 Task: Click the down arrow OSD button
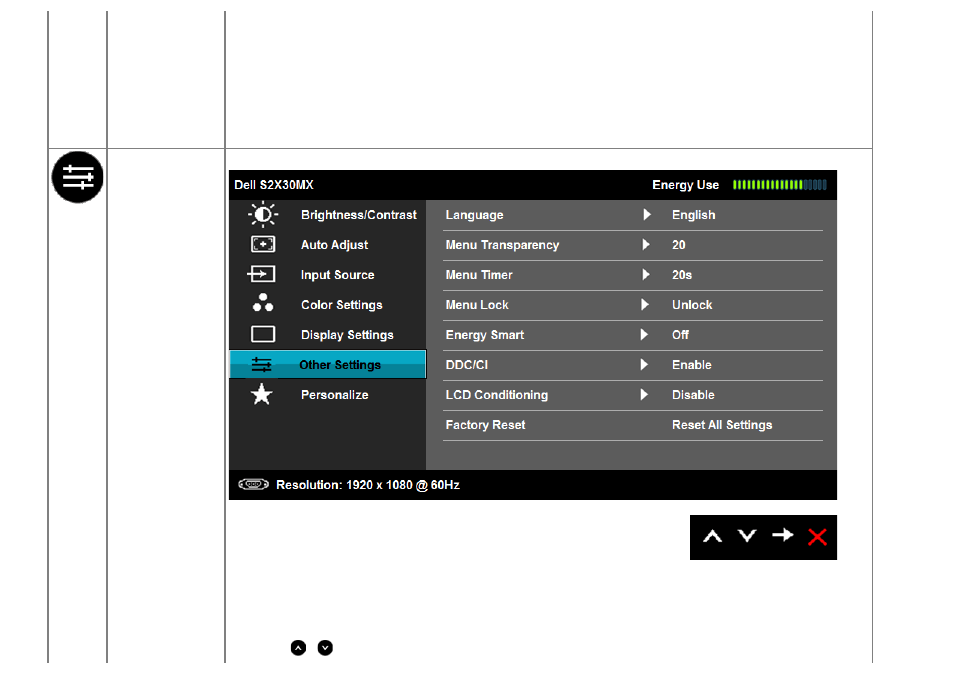(x=747, y=536)
